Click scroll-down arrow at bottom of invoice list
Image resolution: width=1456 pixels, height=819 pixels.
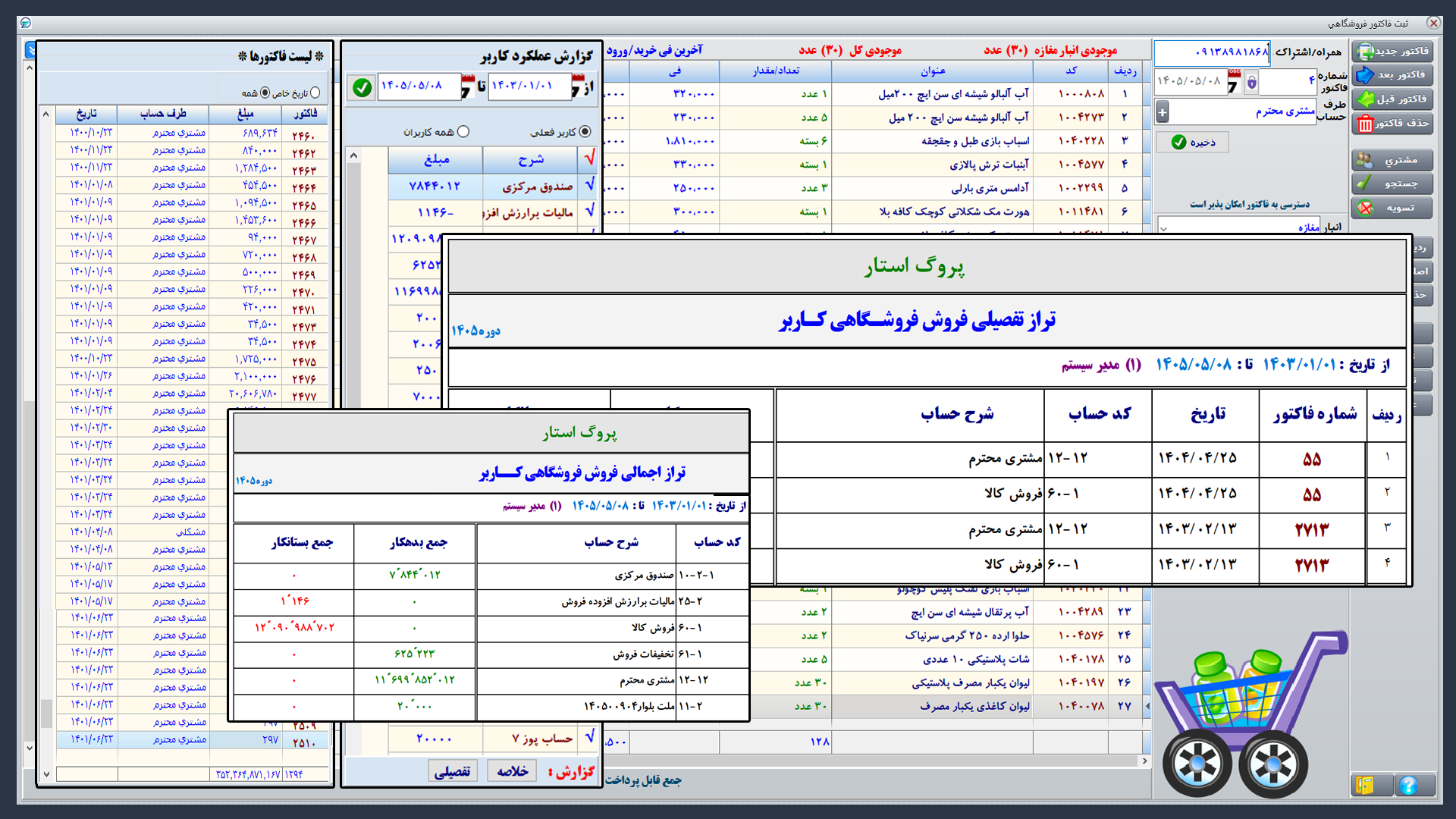coord(46,774)
